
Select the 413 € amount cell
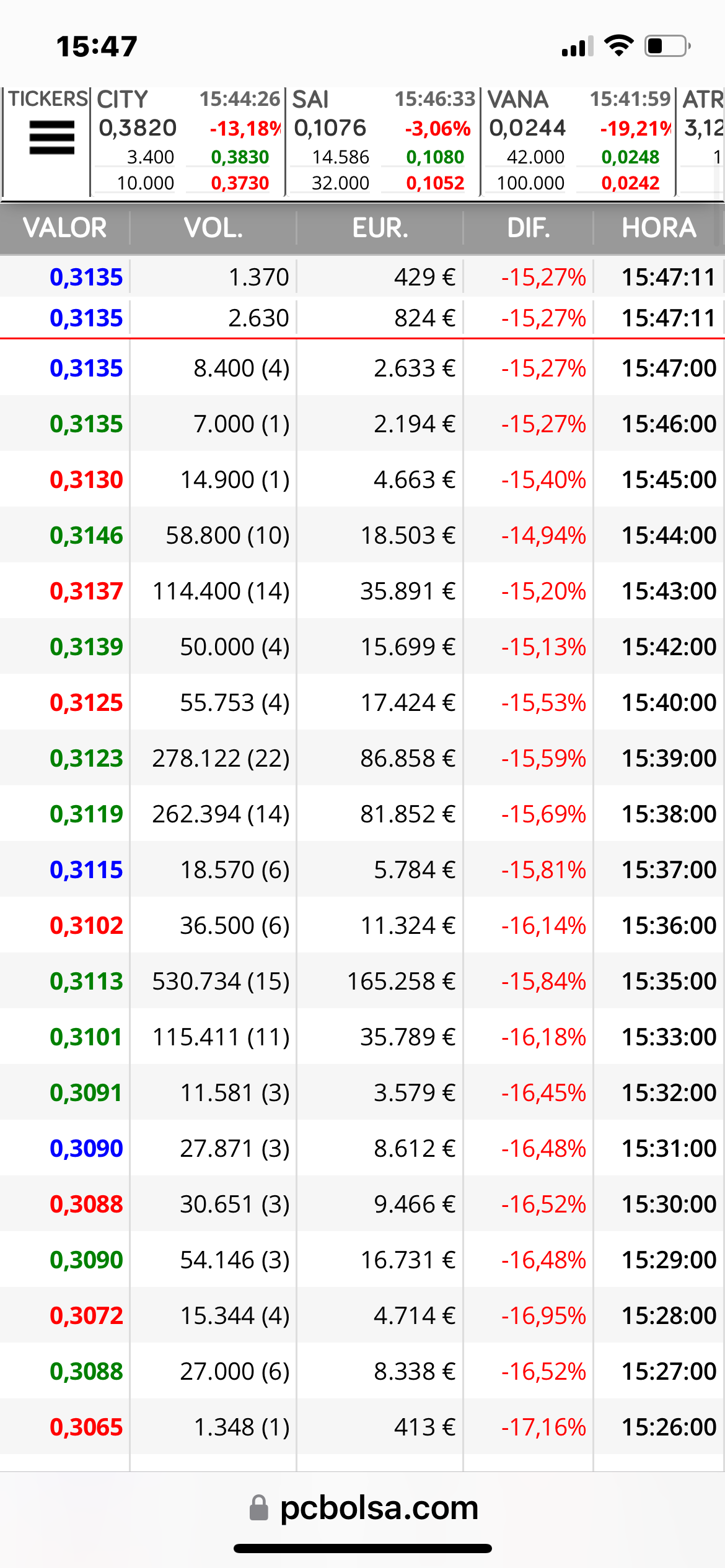tap(424, 1427)
